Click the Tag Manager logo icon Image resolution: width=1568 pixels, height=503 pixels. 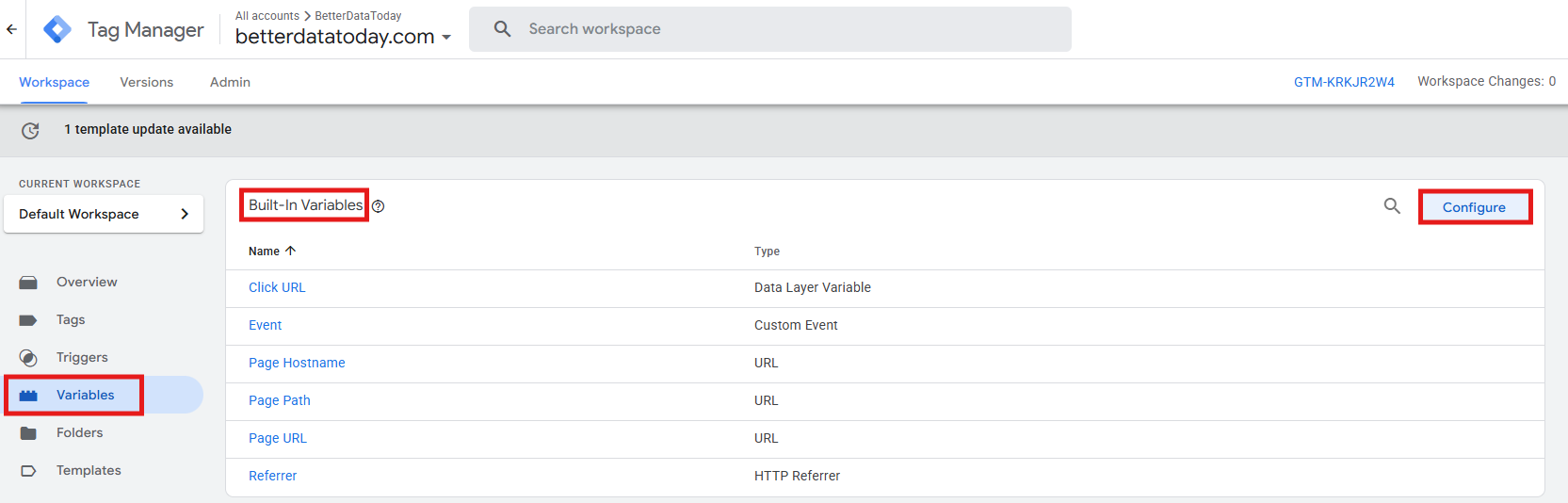click(x=57, y=29)
